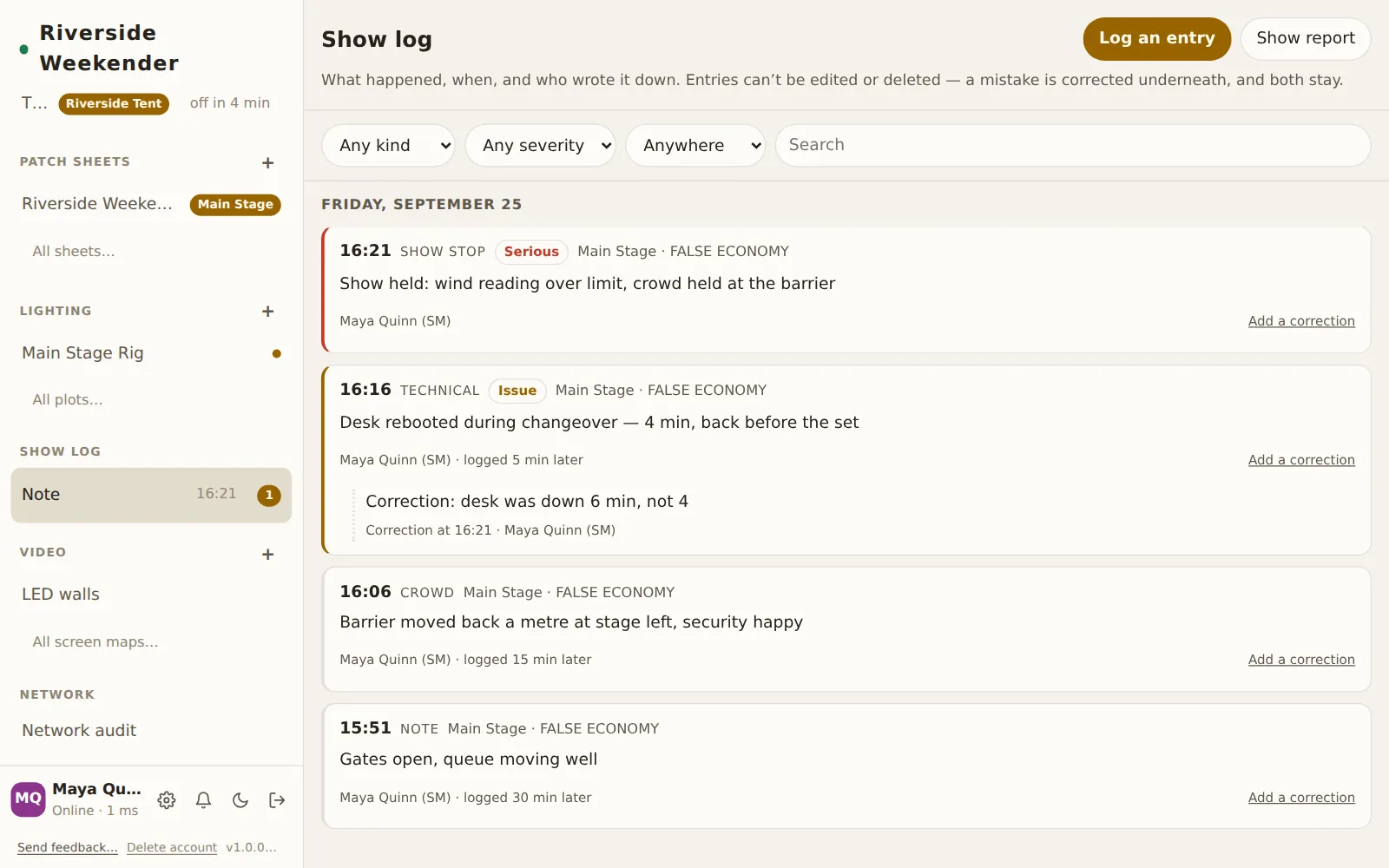The height and width of the screenshot is (868, 1389).
Task: Click the Issue severity badge
Action: tap(517, 391)
